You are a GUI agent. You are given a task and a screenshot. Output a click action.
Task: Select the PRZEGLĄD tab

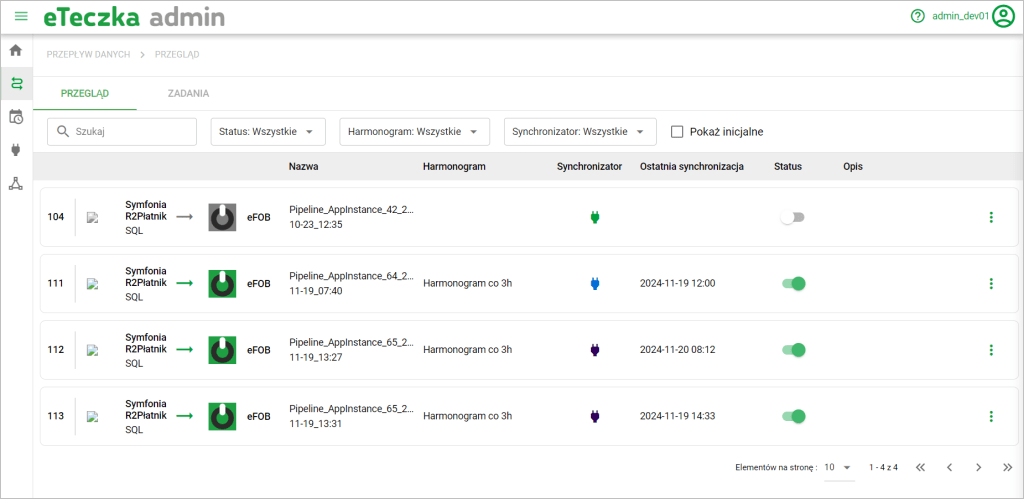coord(85,93)
